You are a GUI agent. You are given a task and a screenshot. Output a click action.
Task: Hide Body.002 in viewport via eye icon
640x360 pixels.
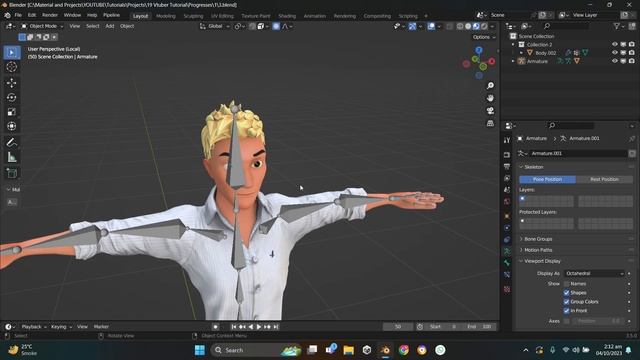615,53
